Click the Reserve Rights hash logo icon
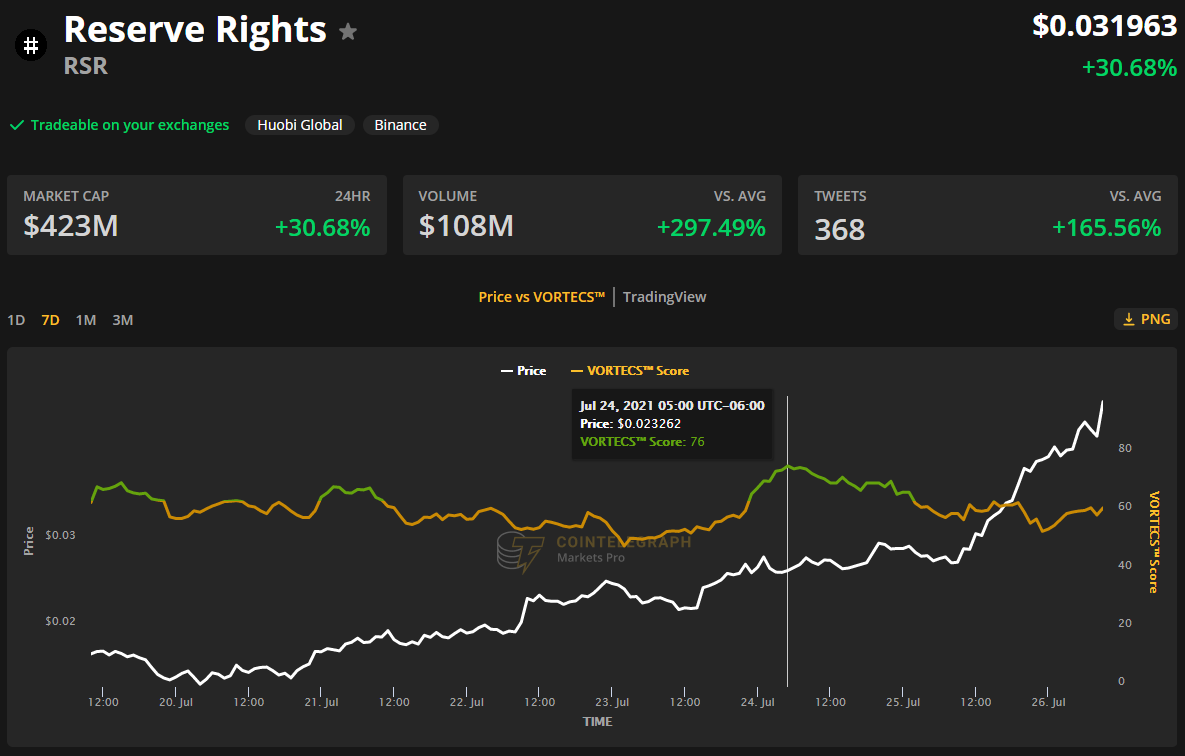 click(31, 46)
